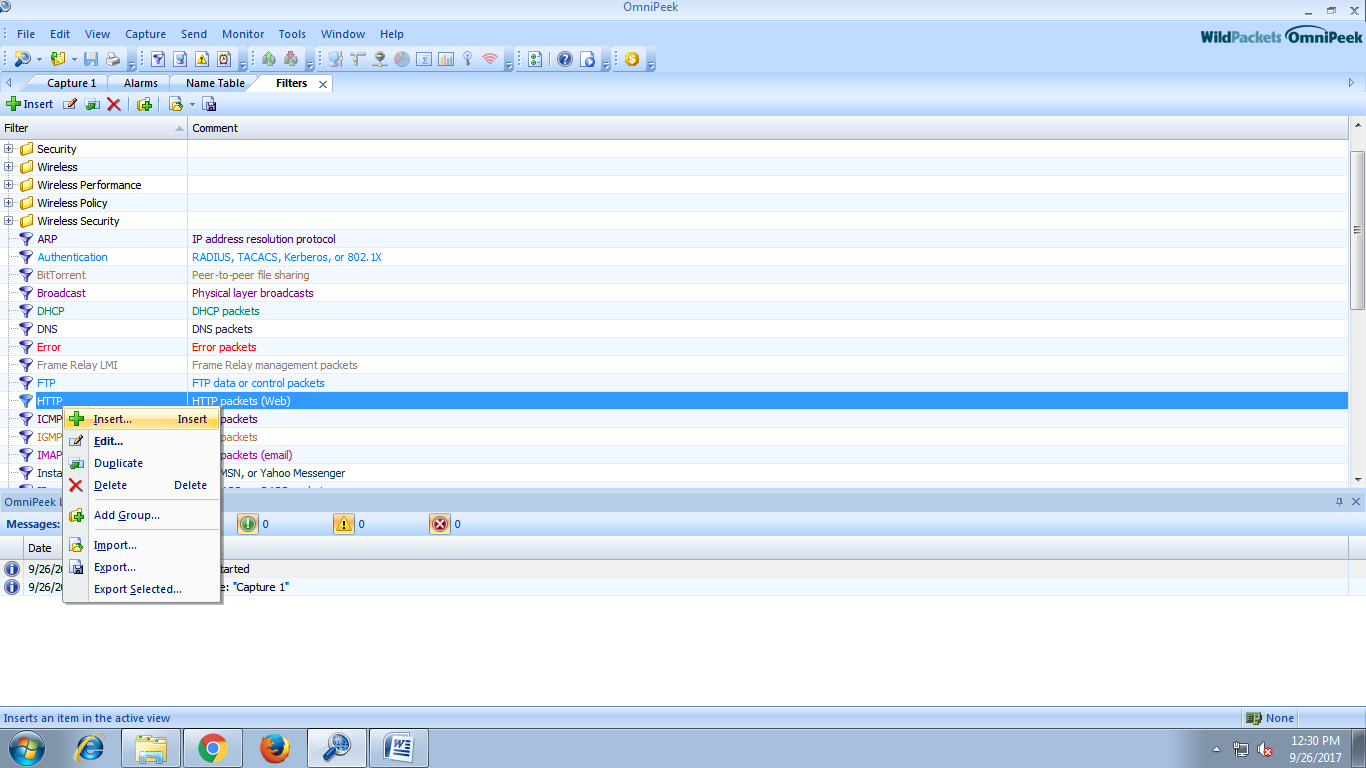Switch to the Name Table tab
Screen dimensions: 1366x768
click(214, 83)
